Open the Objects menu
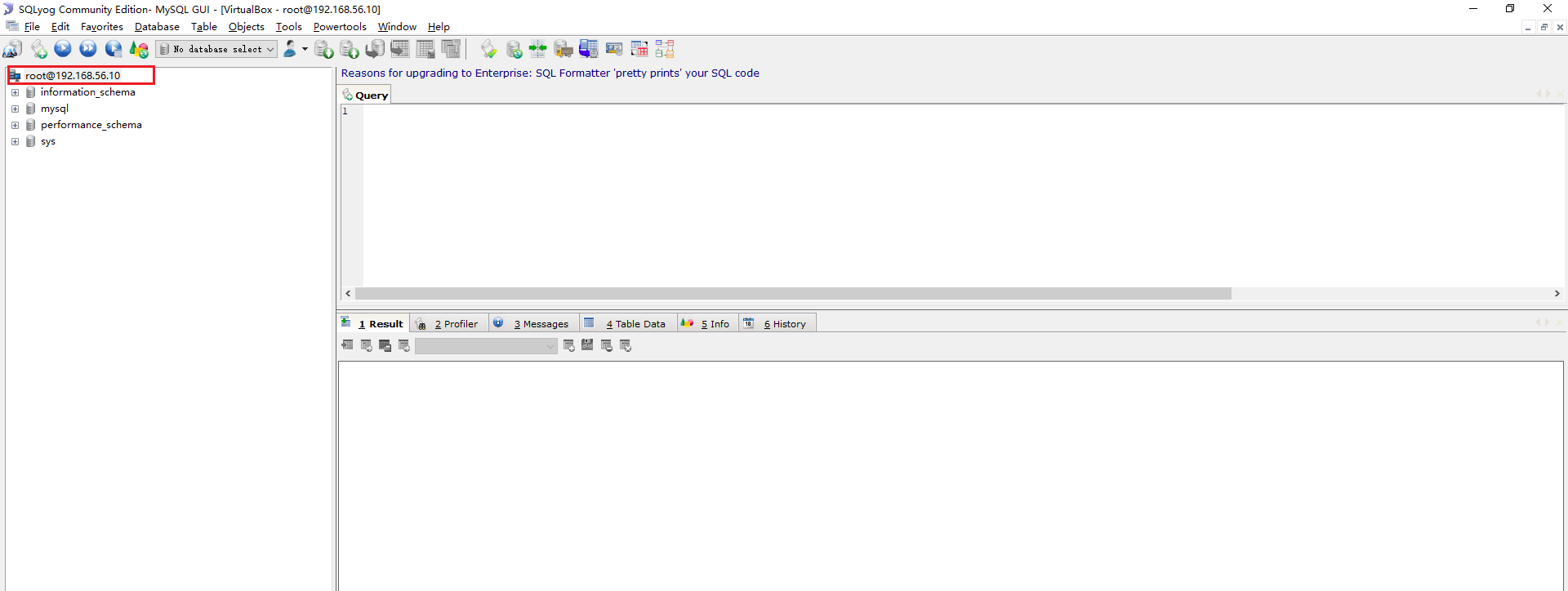The width and height of the screenshot is (1568, 591). click(x=247, y=27)
